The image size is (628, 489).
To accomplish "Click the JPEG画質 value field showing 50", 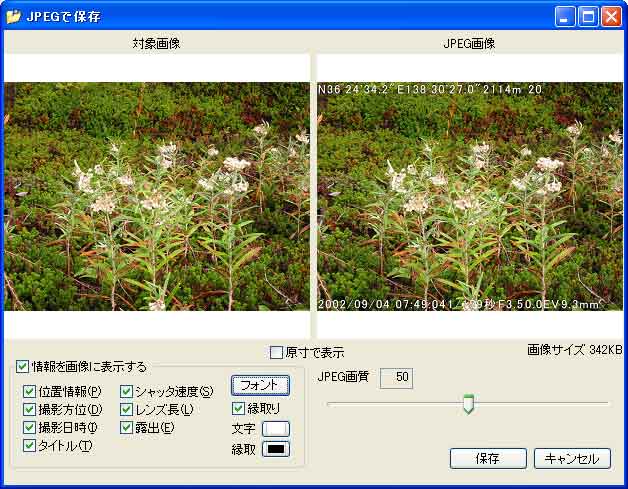I will 396,378.
